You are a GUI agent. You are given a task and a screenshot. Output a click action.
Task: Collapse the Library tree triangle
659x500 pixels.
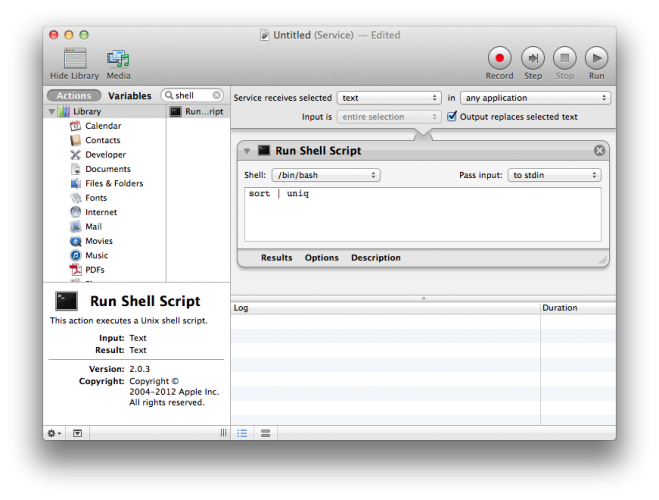(52, 112)
